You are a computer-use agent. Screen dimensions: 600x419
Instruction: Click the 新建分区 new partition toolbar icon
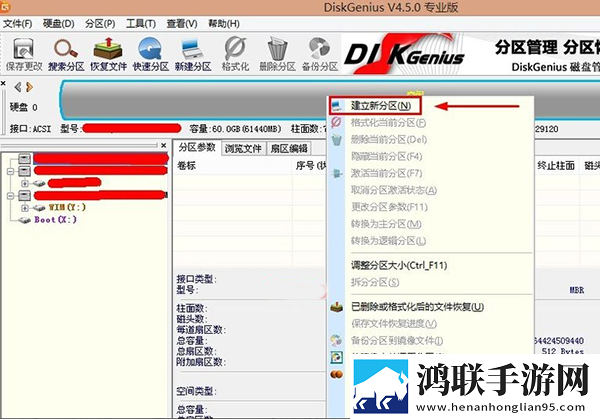pyautogui.click(x=193, y=55)
